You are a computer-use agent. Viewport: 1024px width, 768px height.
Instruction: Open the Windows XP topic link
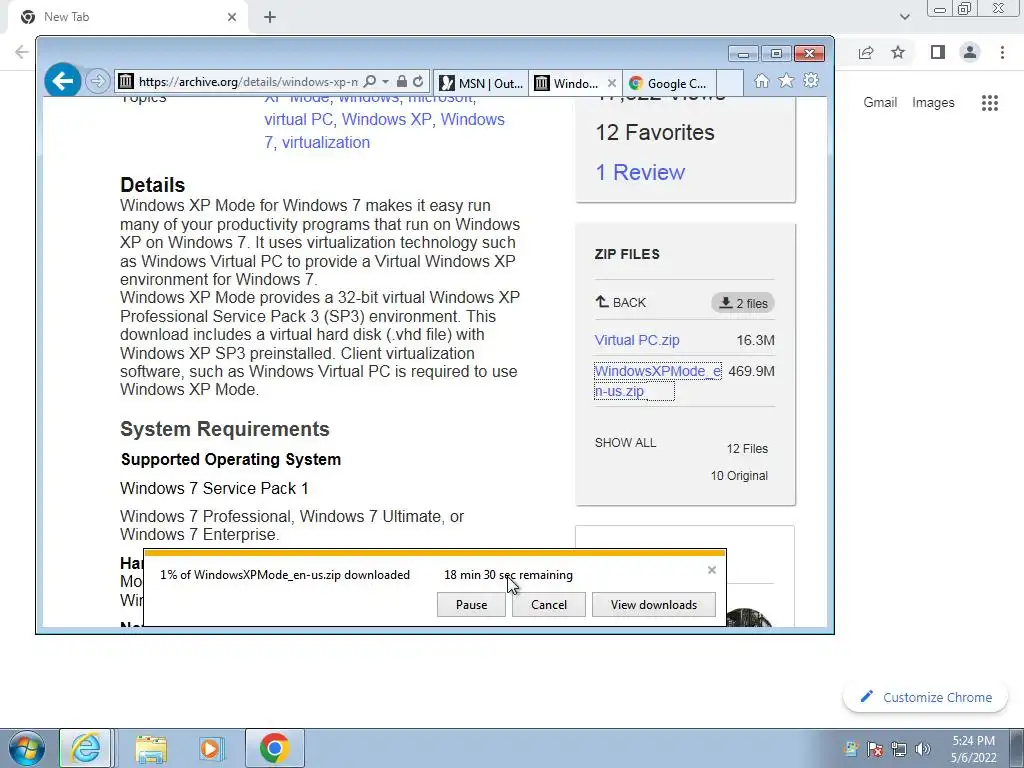pos(387,120)
